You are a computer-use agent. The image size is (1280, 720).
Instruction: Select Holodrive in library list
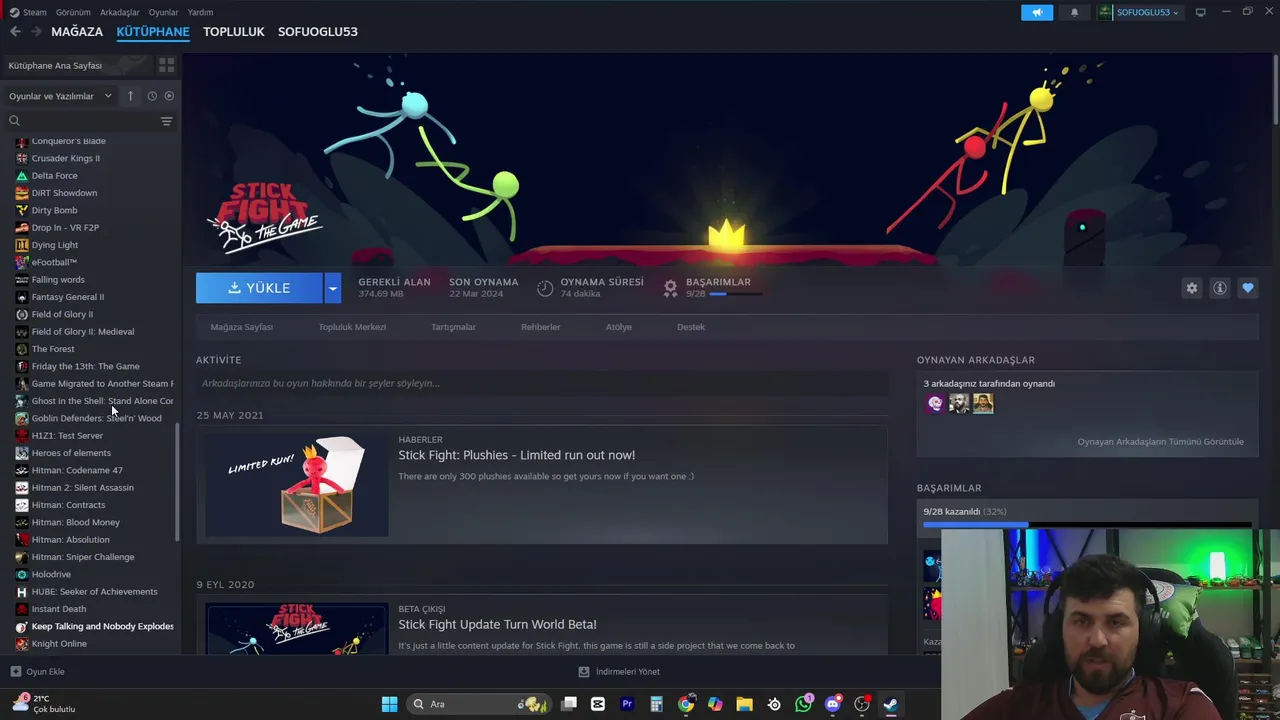[x=51, y=574]
